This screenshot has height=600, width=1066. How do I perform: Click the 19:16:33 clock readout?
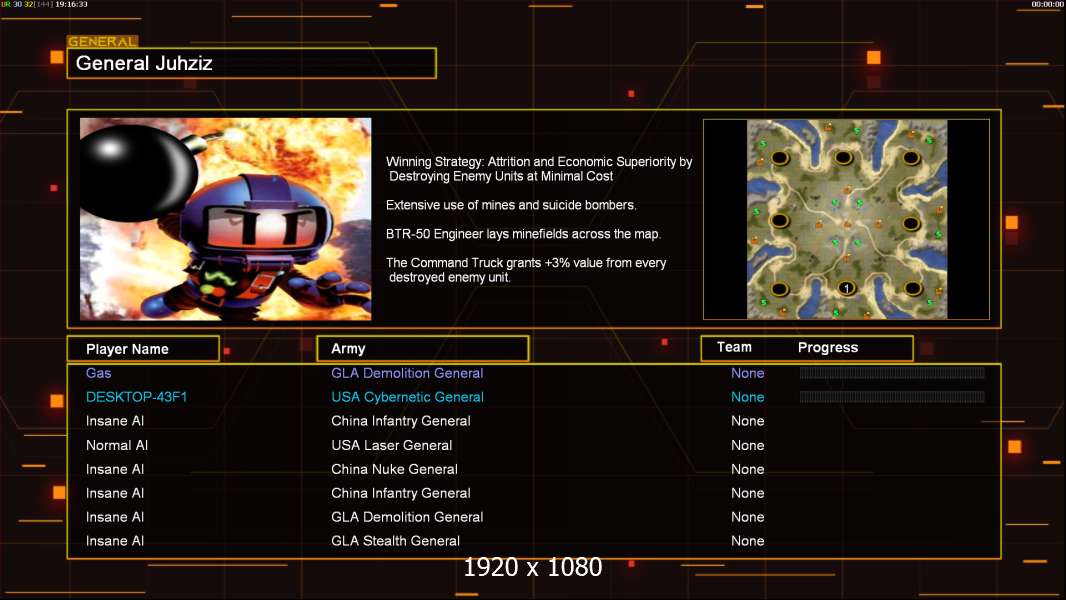click(x=71, y=4)
